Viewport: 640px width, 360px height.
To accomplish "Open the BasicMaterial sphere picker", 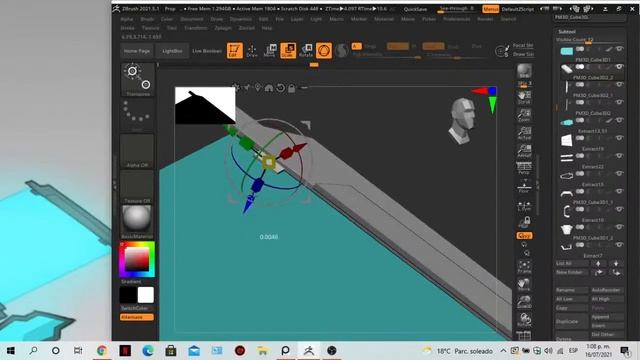I will click(x=137, y=221).
